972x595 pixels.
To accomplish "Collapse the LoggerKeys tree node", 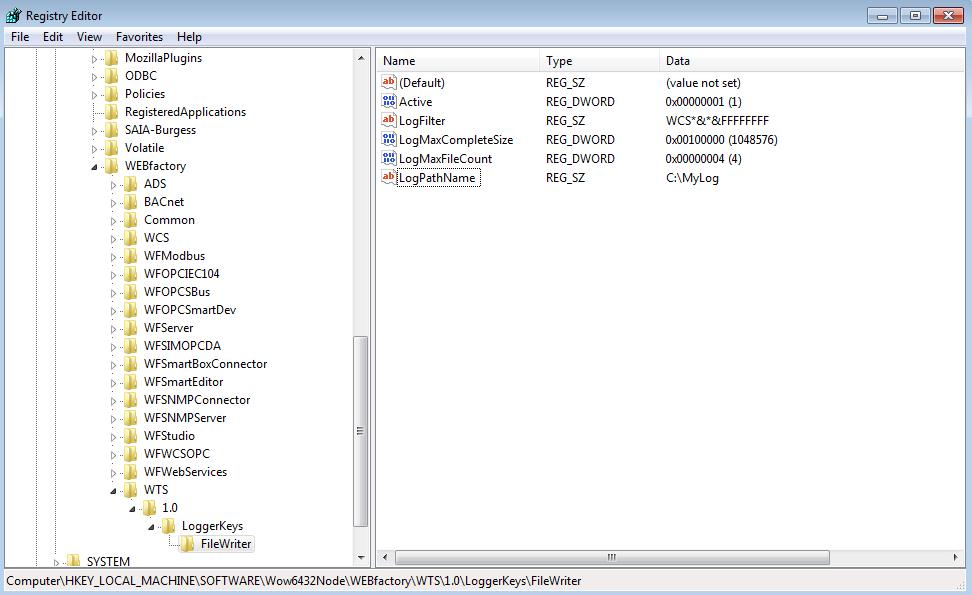I will point(151,527).
